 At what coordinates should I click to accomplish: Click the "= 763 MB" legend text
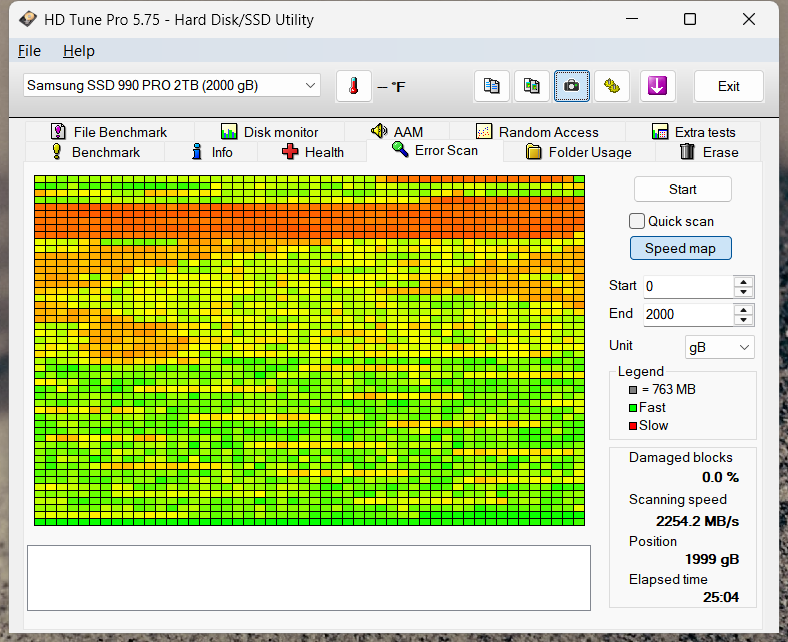click(668, 390)
